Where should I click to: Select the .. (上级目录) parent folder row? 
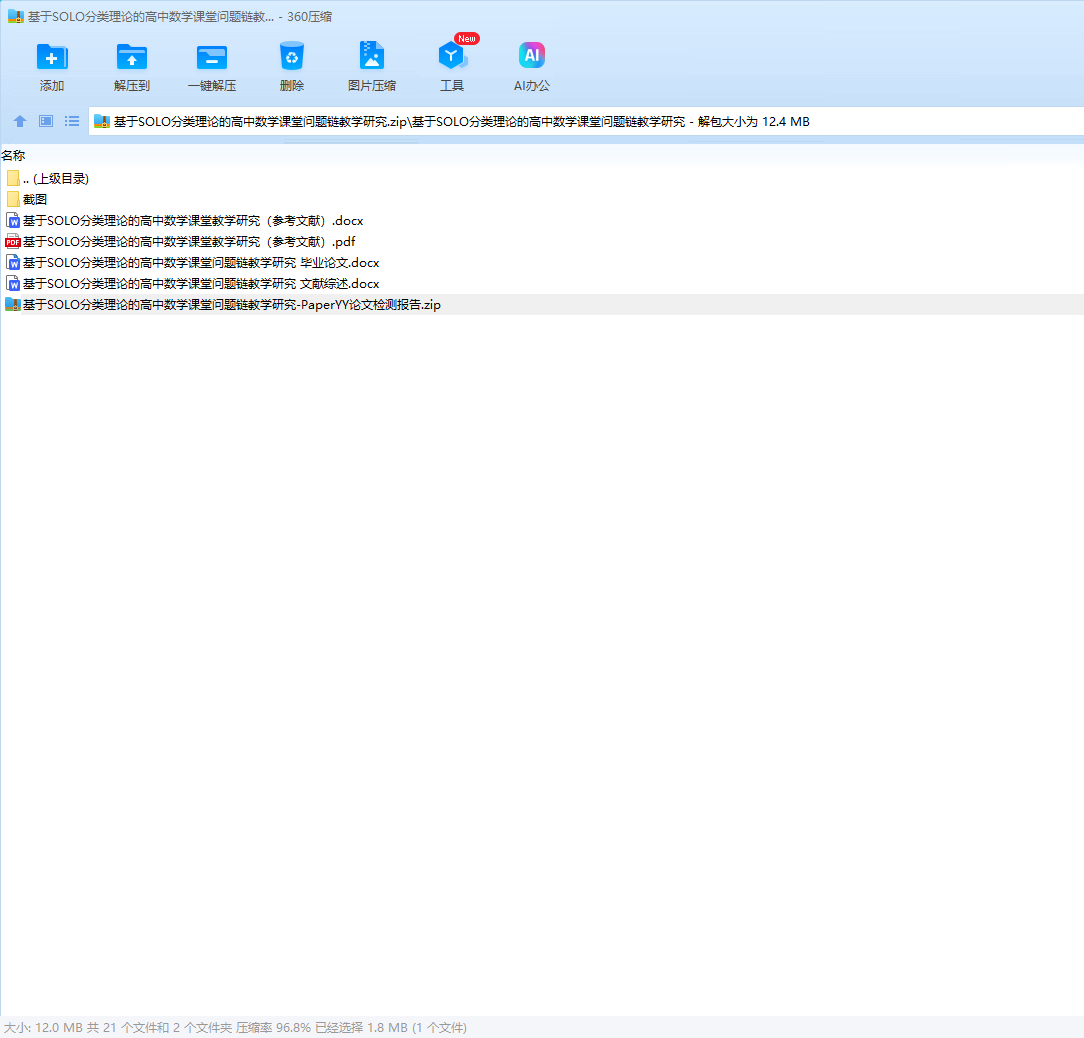[542, 178]
